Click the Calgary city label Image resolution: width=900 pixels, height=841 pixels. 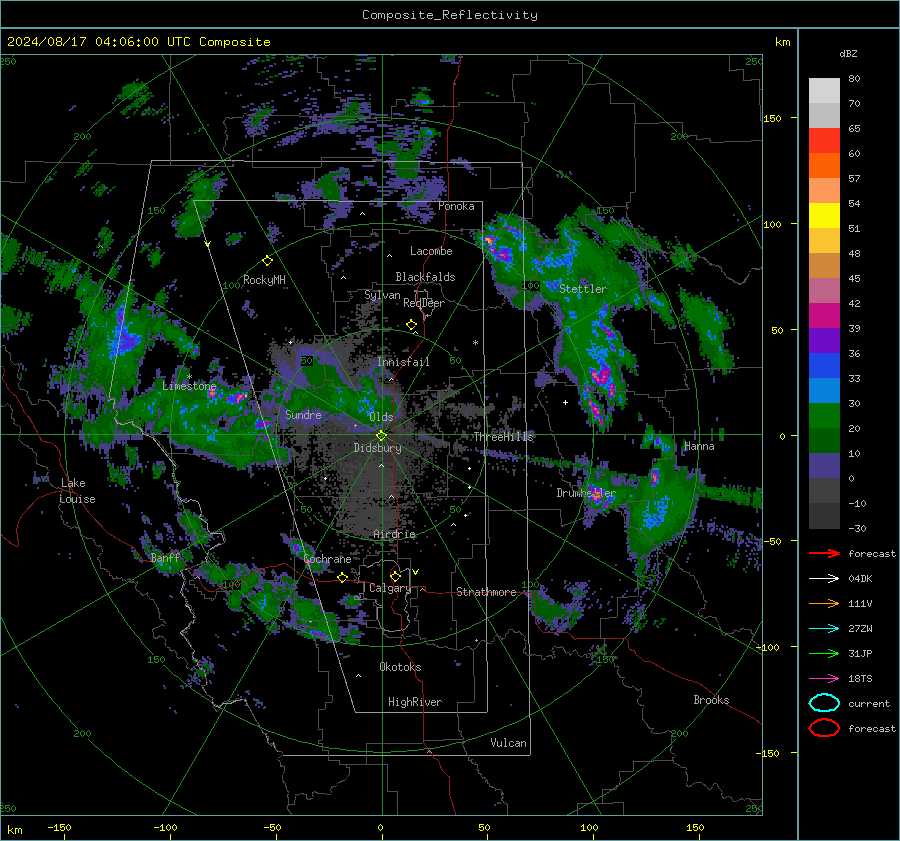(390, 588)
